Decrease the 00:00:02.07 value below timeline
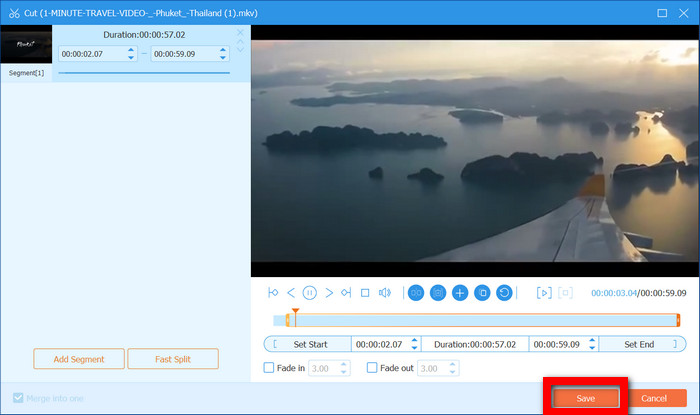Screen dimensions: 700x415 [414, 348]
